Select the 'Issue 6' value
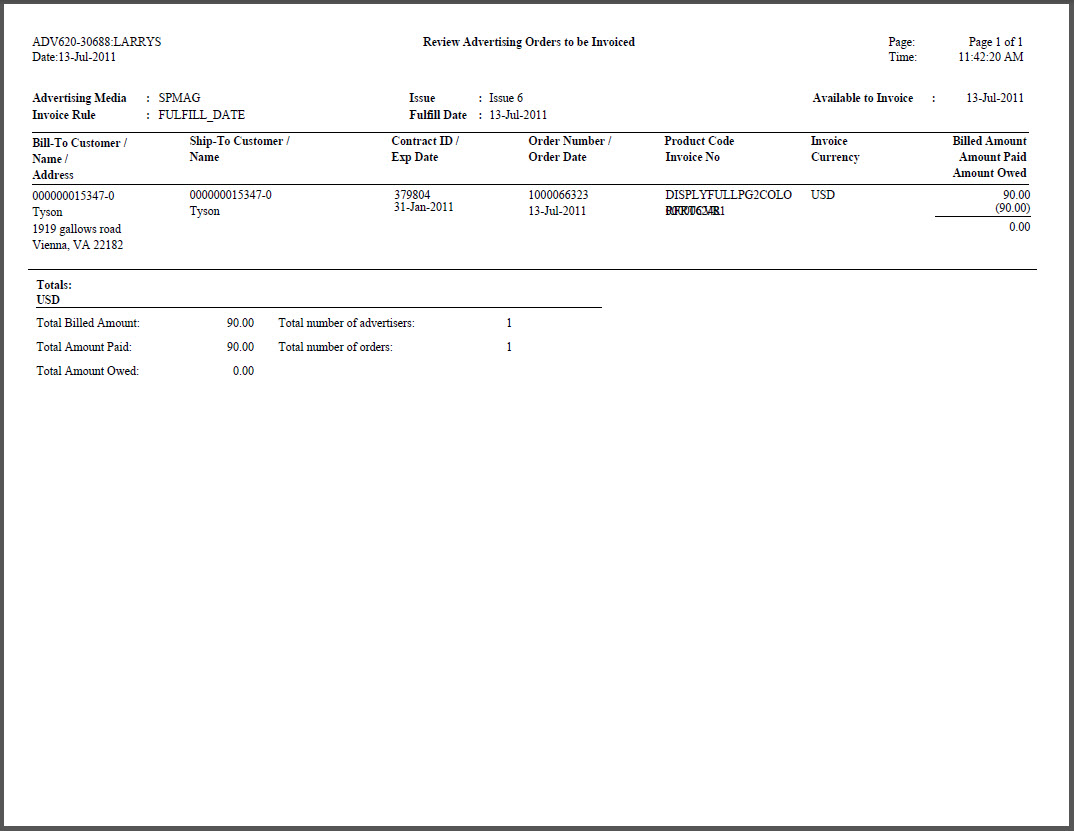 506,98
